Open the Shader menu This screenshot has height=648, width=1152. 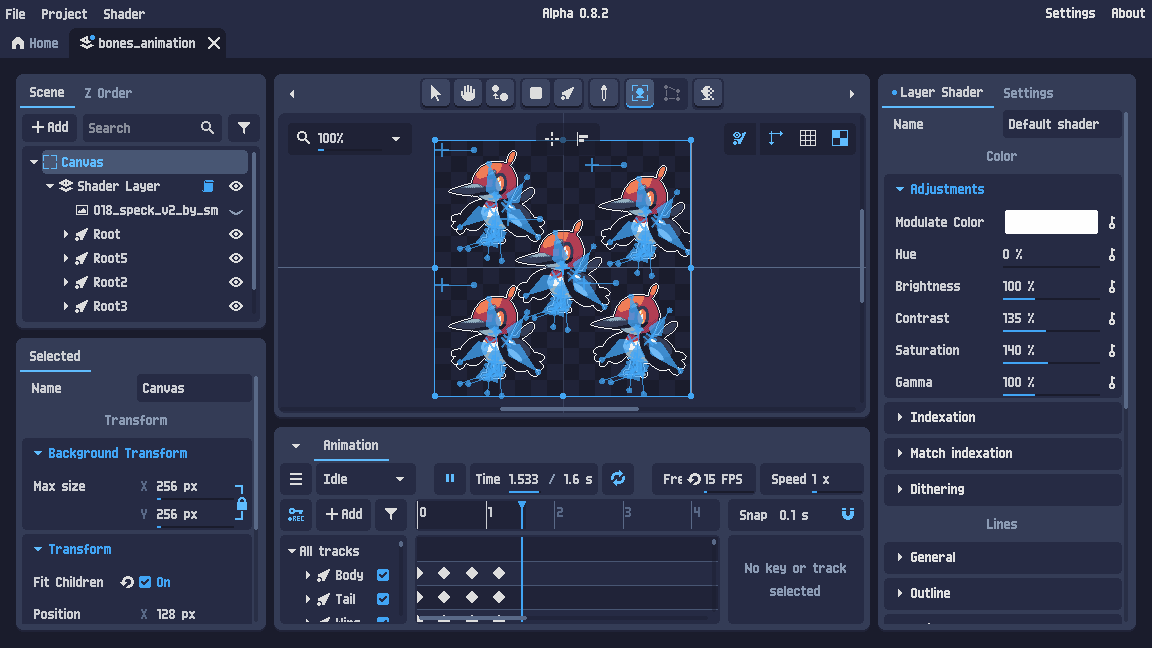coord(124,13)
